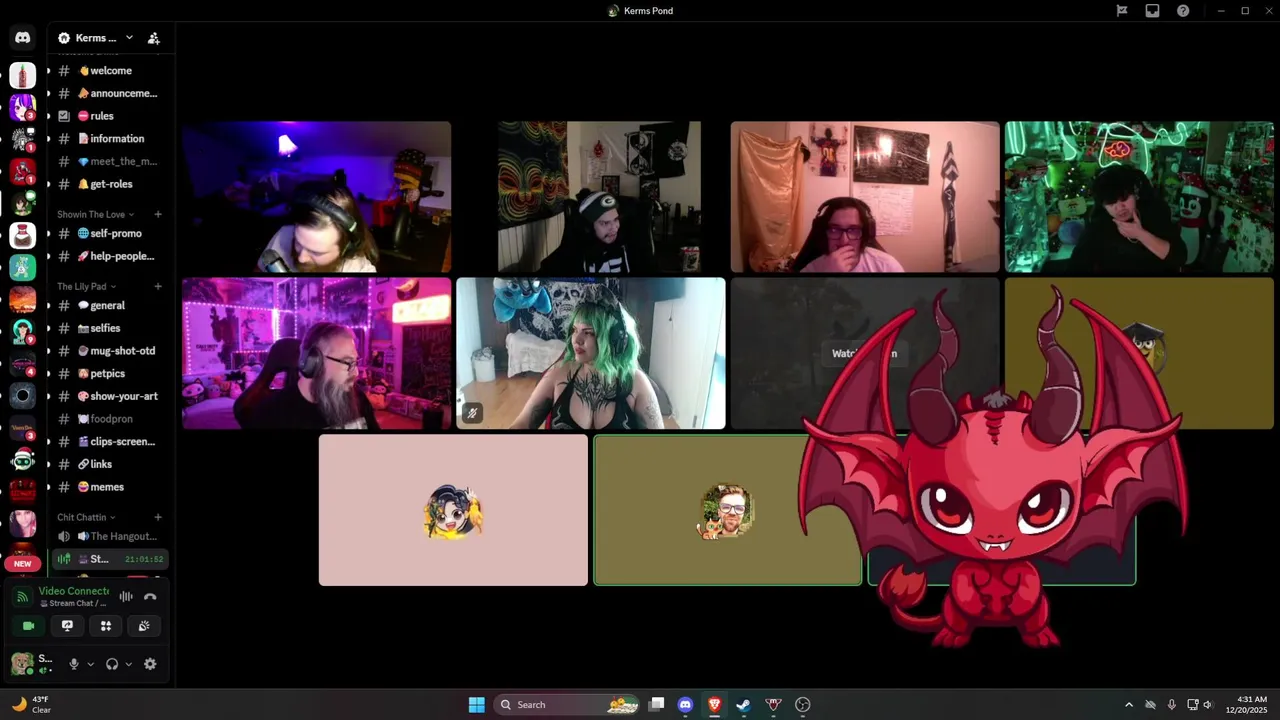The width and height of the screenshot is (1280, 720).
Task: Open the clips-screen... channel
Action: pos(109,441)
